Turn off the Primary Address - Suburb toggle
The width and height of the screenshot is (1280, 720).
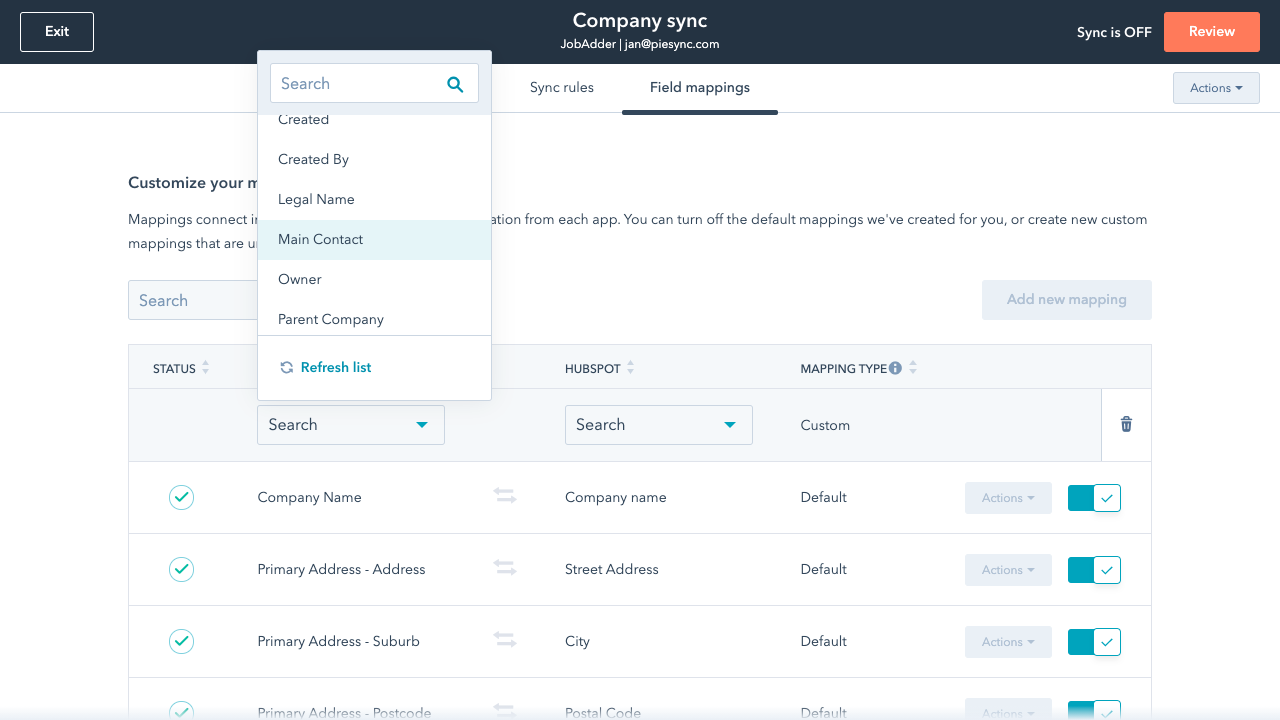click(1094, 642)
